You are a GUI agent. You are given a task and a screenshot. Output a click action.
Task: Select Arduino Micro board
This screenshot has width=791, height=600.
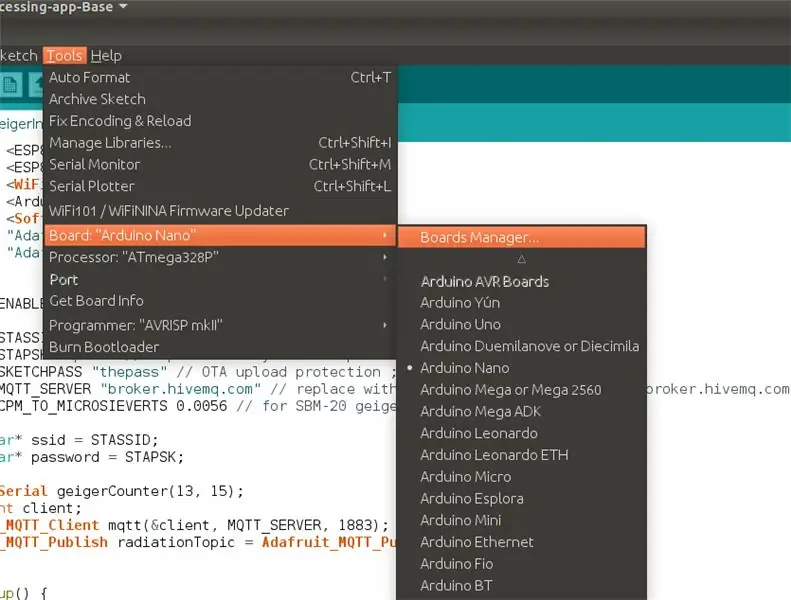point(522,476)
